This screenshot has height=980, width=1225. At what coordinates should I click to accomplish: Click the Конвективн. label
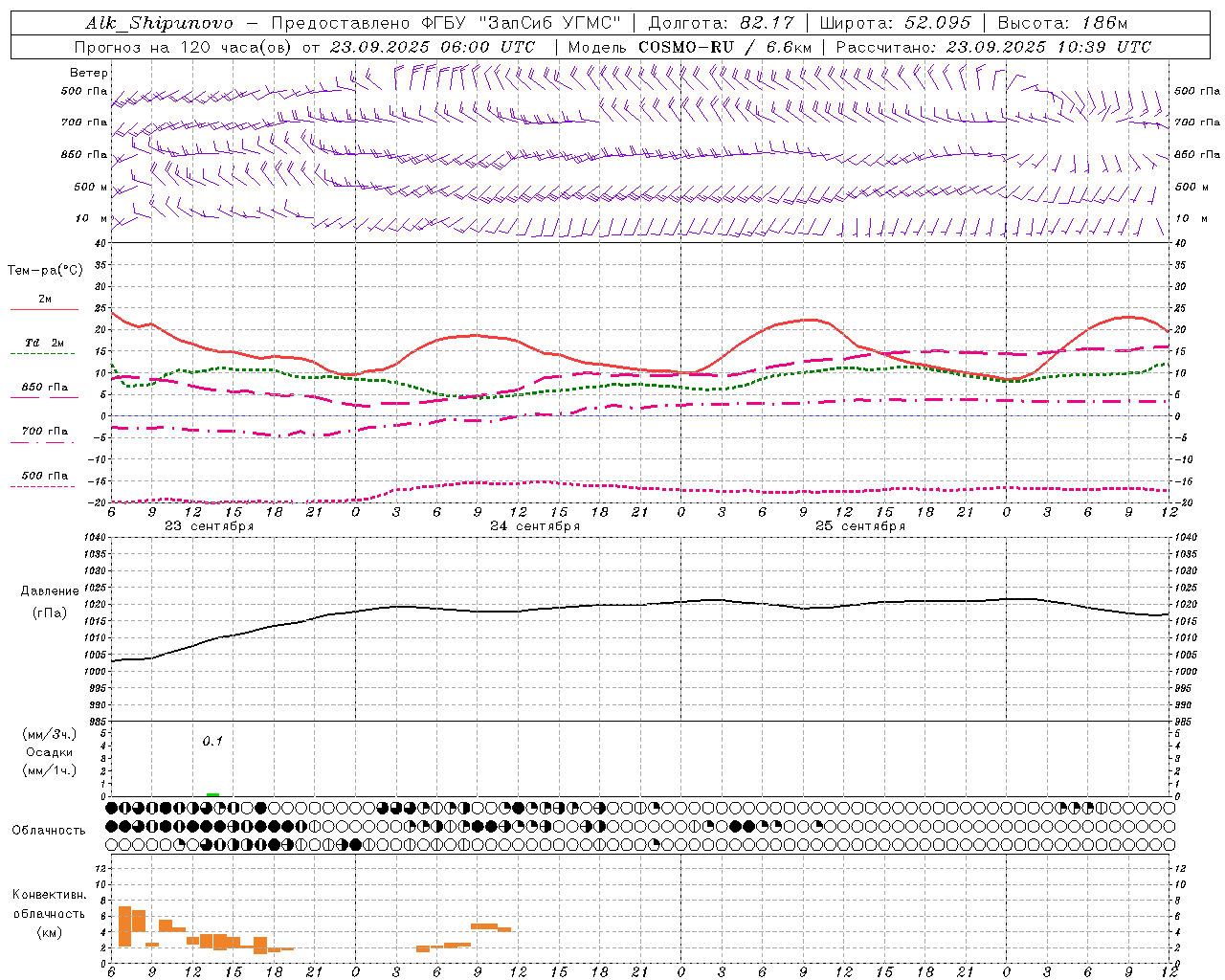pos(49,895)
